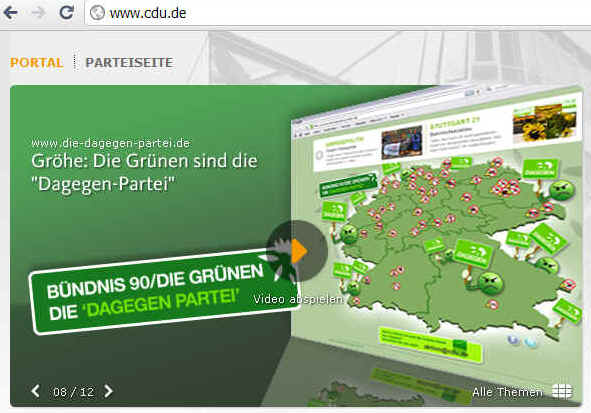The image size is (591, 413).
Task: Click the browser back arrow
Action: pos(11,13)
